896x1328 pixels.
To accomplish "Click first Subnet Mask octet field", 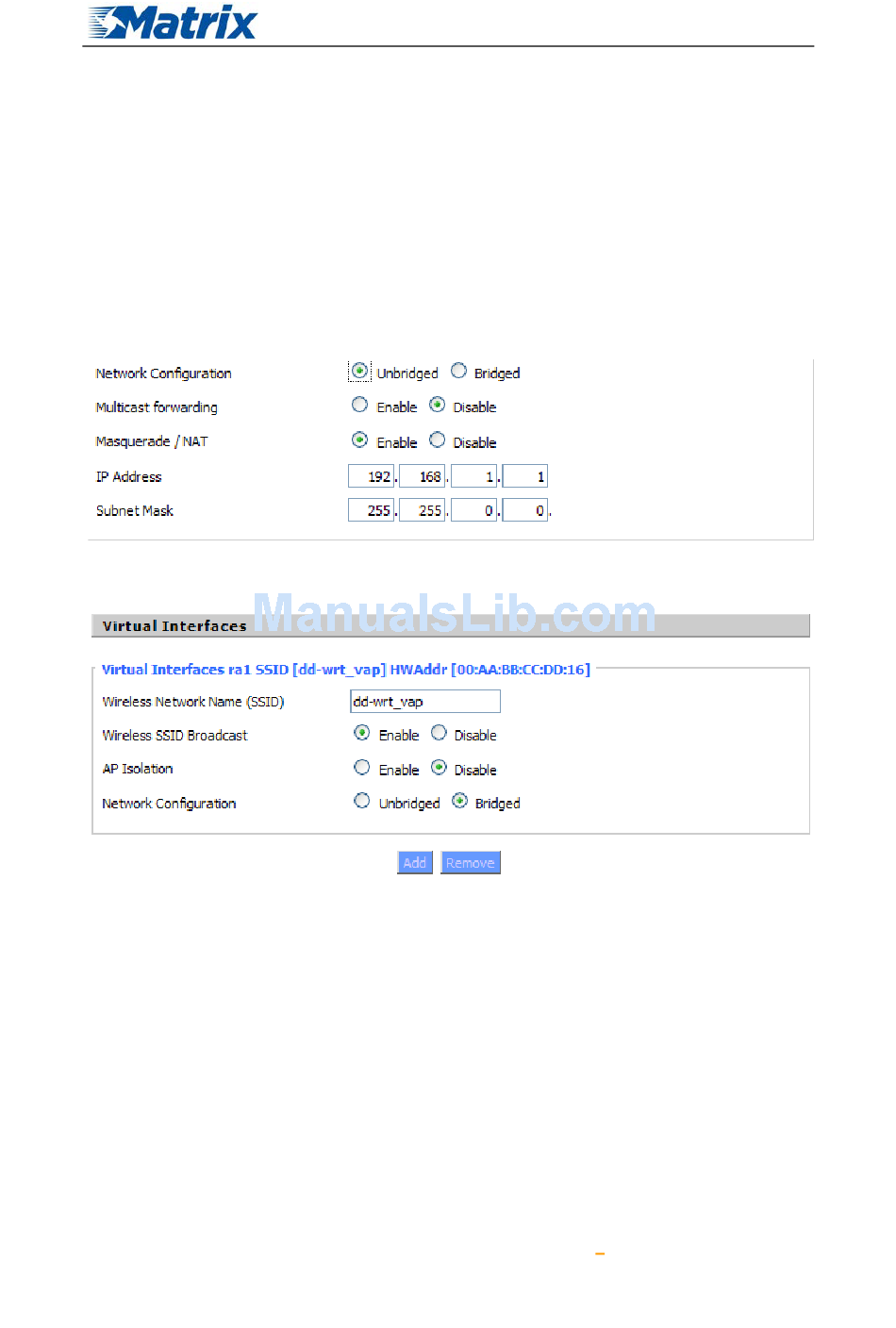I will tap(371, 510).
